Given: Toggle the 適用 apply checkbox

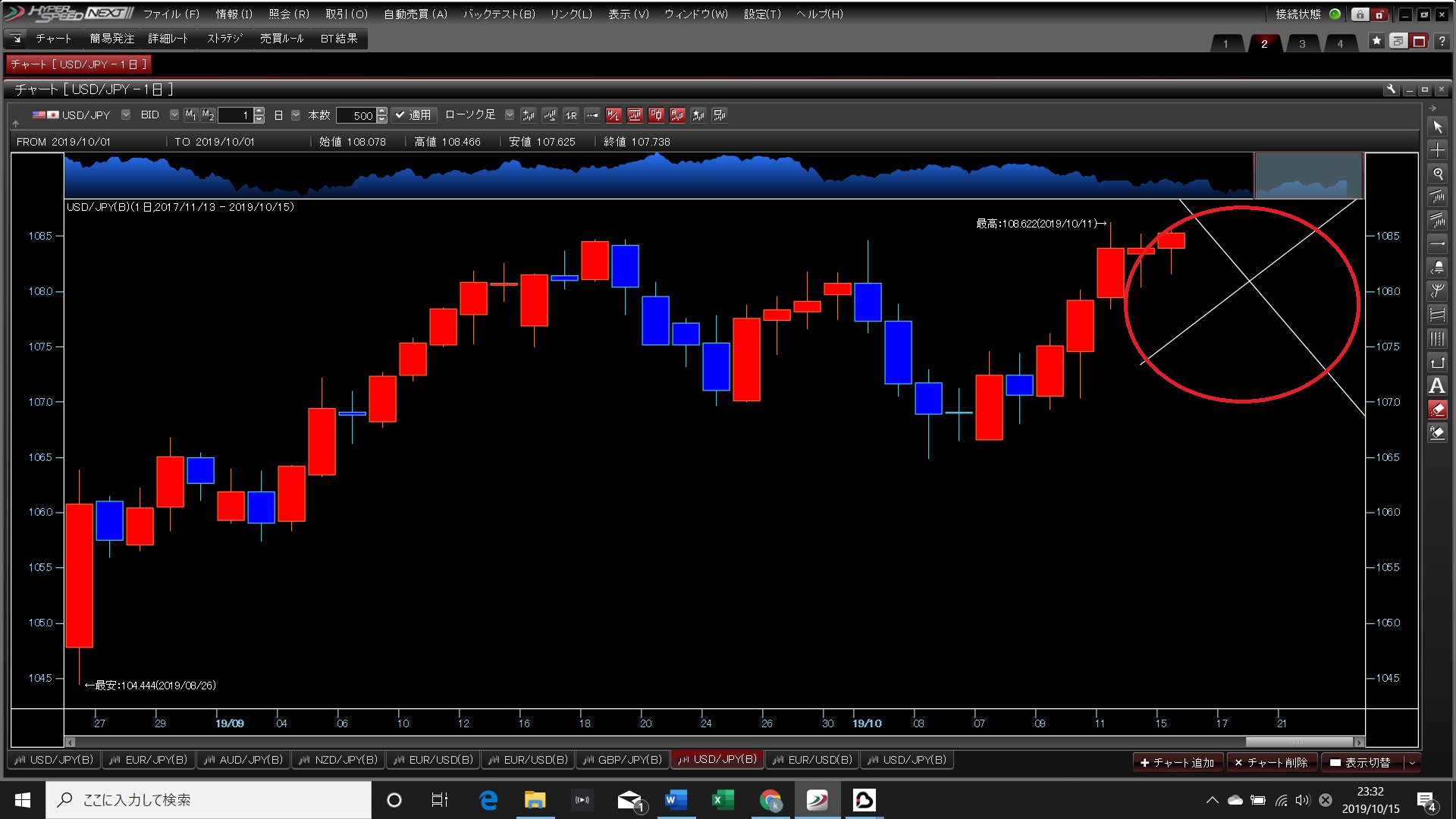Looking at the screenshot, I should point(413,115).
